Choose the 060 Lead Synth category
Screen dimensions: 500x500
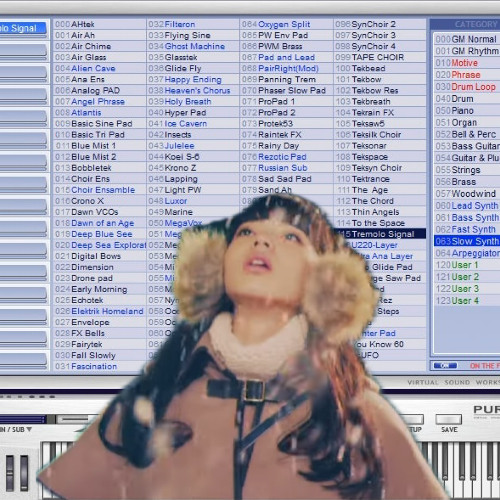coord(467,206)
